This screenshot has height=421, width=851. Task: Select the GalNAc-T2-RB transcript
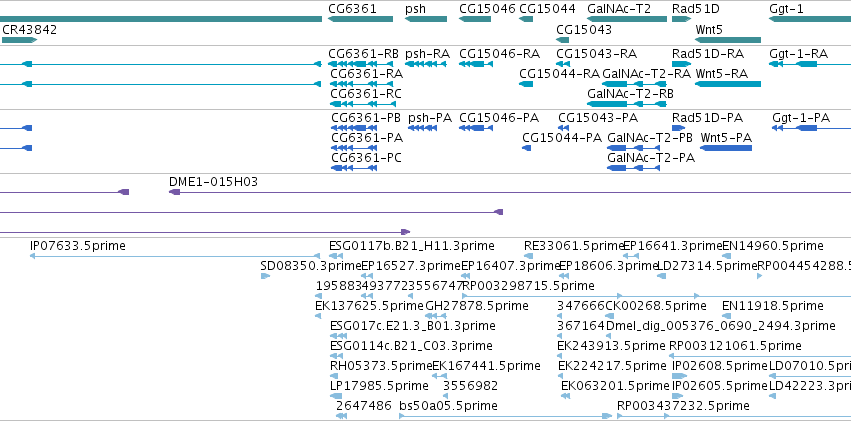click(x=627, y=104)
